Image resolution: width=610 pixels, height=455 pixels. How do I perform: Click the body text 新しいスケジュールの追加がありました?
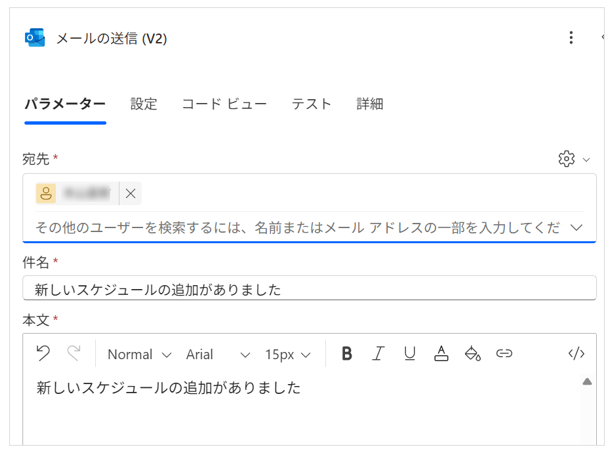point(168,388)
